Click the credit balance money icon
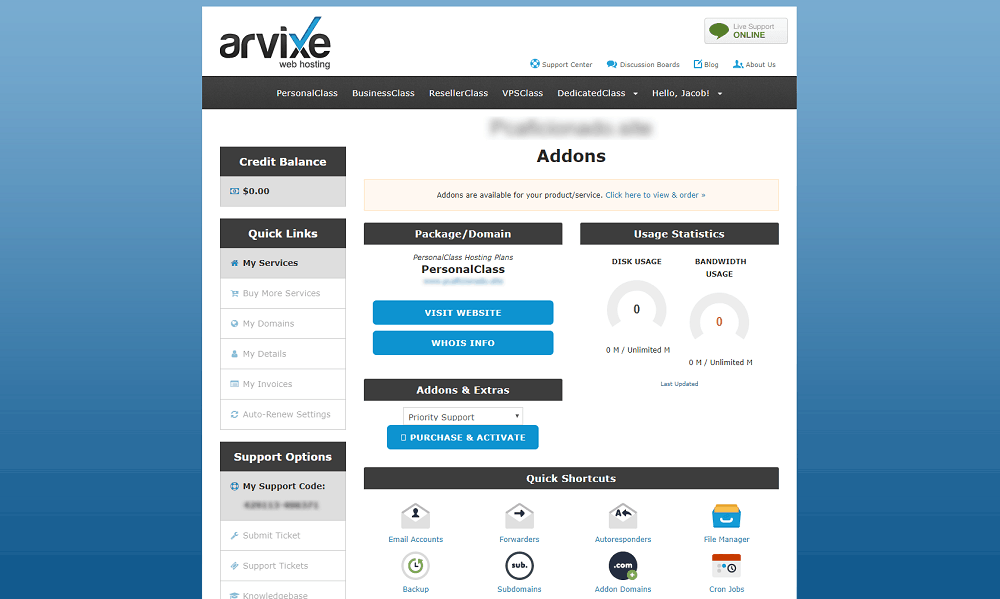The image size is (1000, 599). point(234,191)
